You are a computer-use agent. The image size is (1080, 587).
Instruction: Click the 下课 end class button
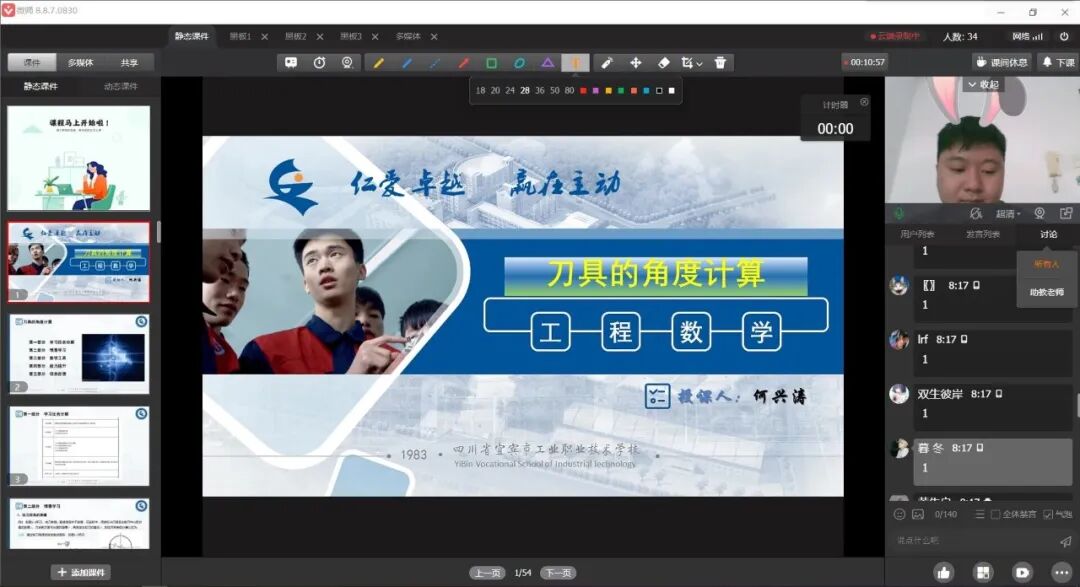tap(1058, 63)
